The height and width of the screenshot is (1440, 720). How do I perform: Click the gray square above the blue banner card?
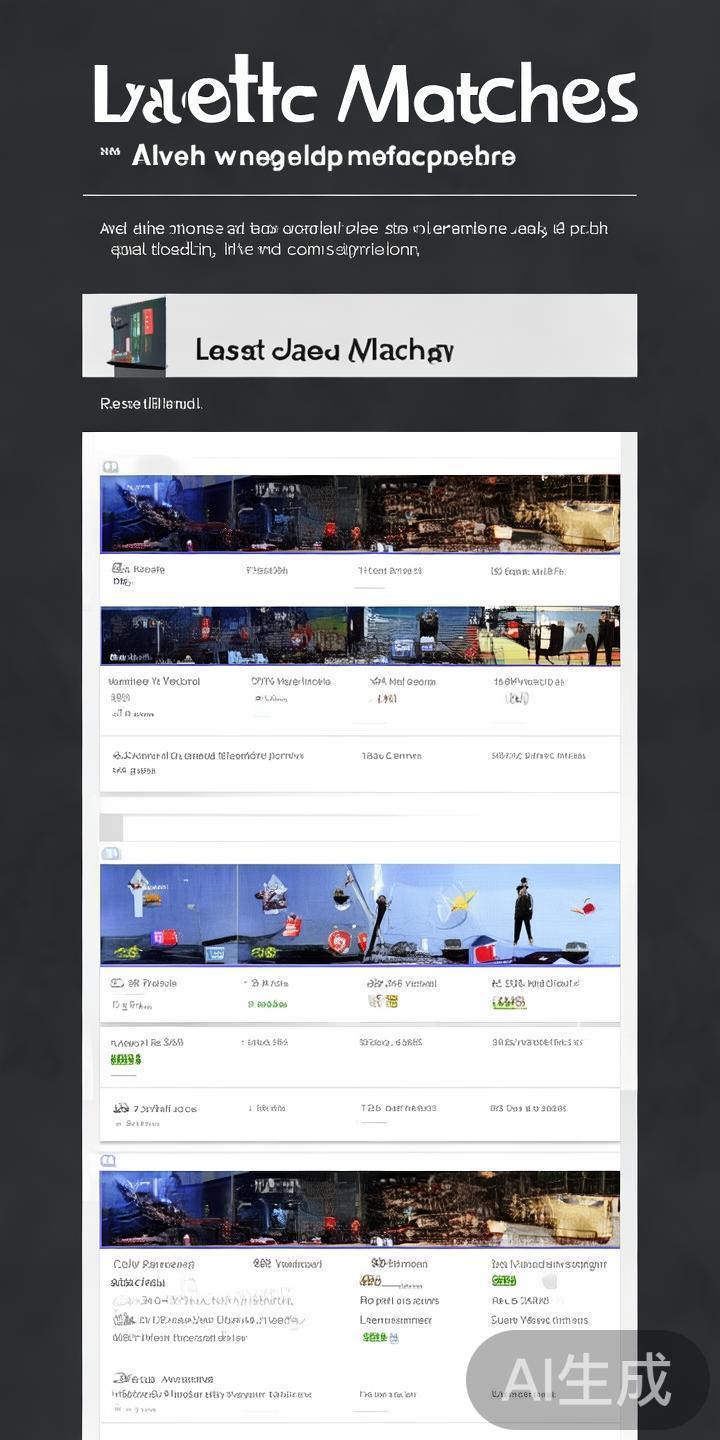coord(111,827)
